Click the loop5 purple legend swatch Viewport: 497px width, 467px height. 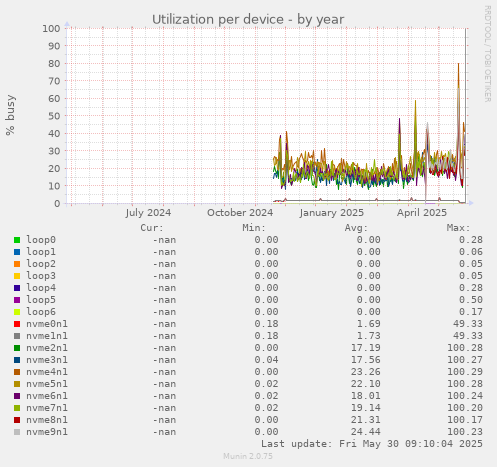(x=17, y=300)
